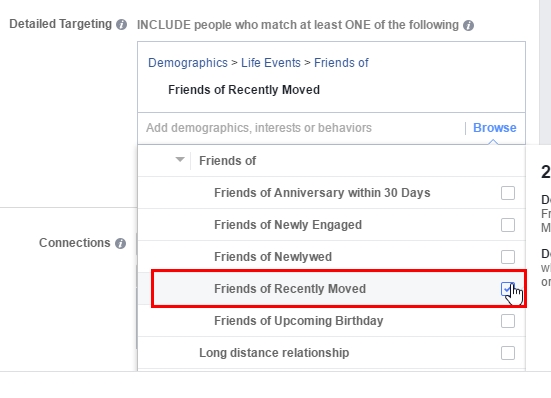
Task: Open the Demographics breadcrumb link
Action: point(188,63)
